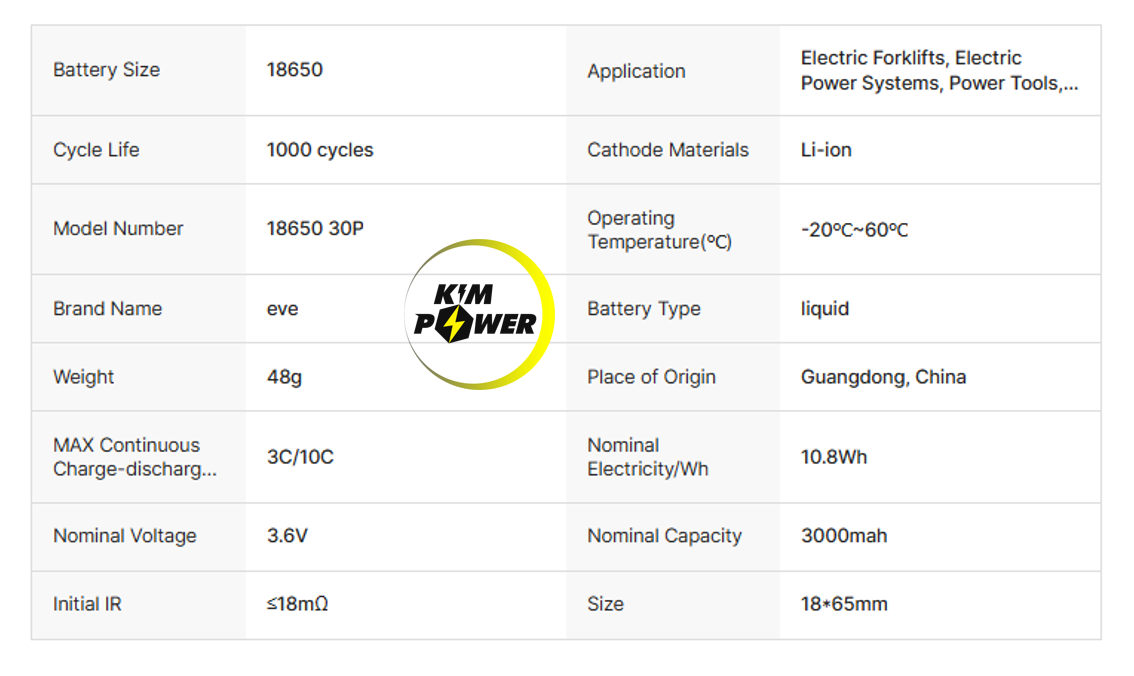The width and height of the screenshot is (1134, 676).
Task: Click the 'Nominal Electricity/Wh' label
Action: (x=647, y=457)
